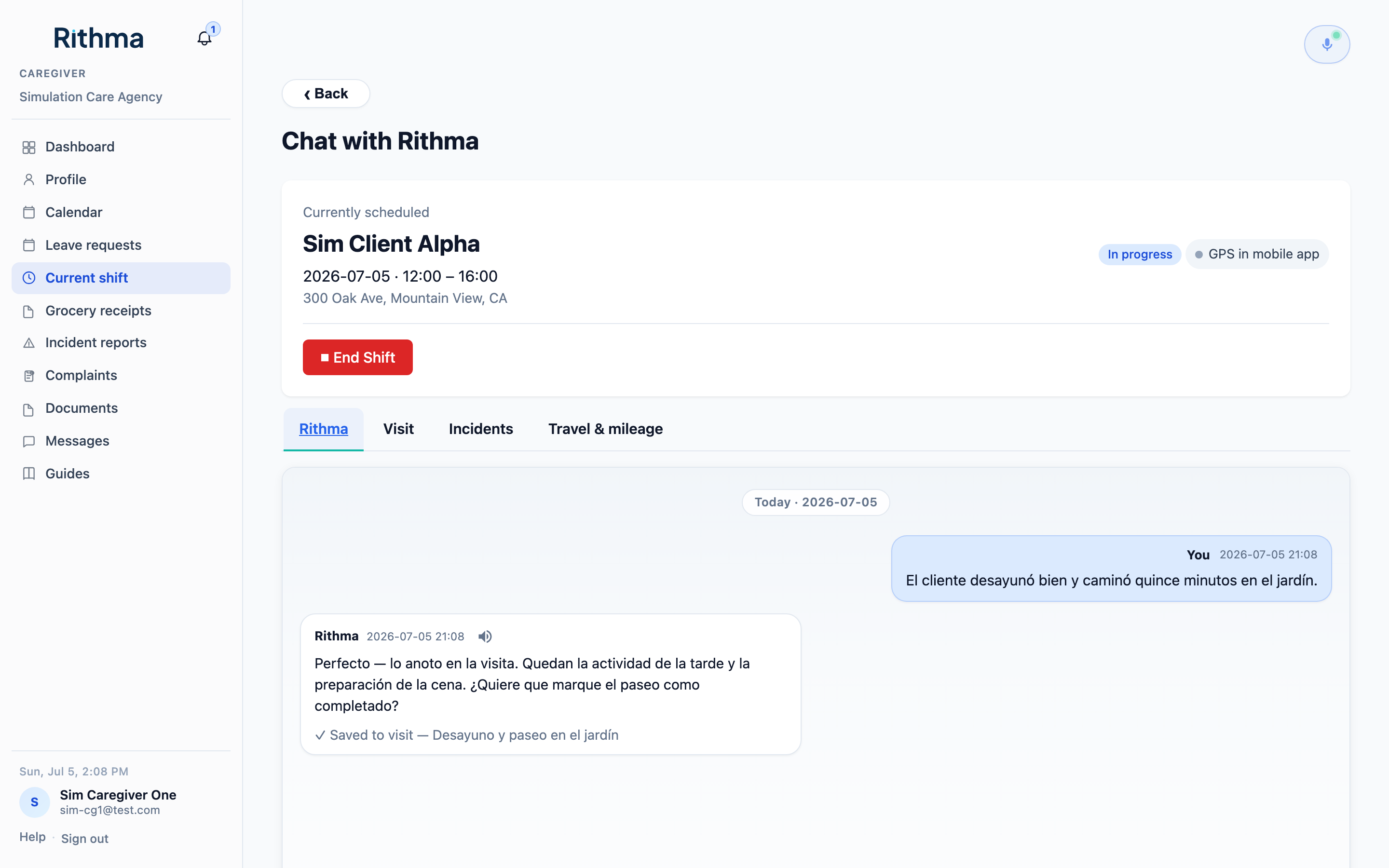
Task: Open Complaints page
Action: click(121, 376)
